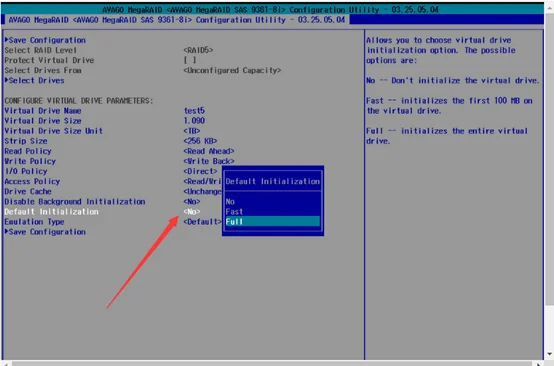Open the Read Ahead policy selector

pyautogui.click(x=208, y=151)
